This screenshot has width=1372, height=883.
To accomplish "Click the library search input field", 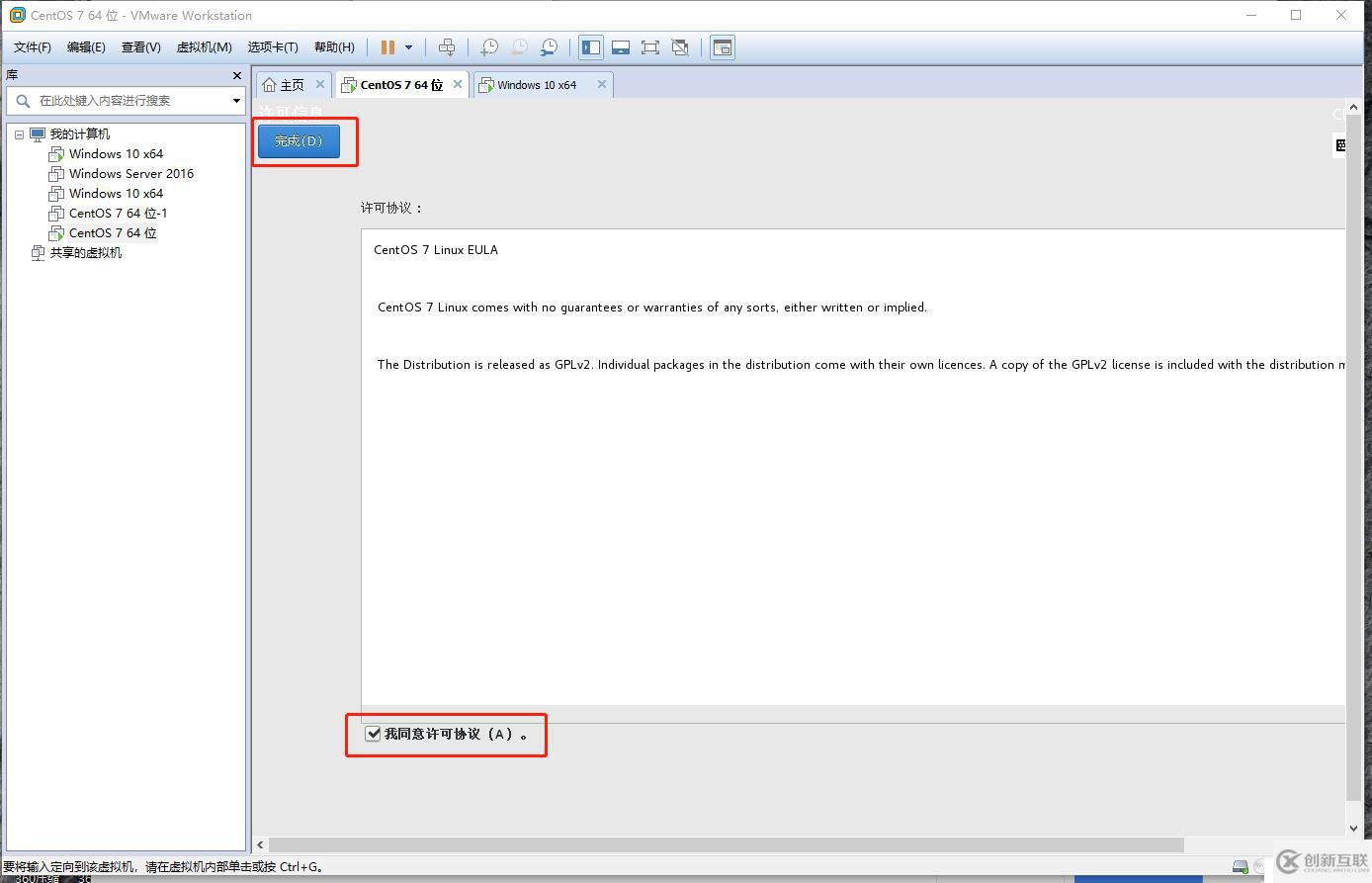I will coord(125,101).
